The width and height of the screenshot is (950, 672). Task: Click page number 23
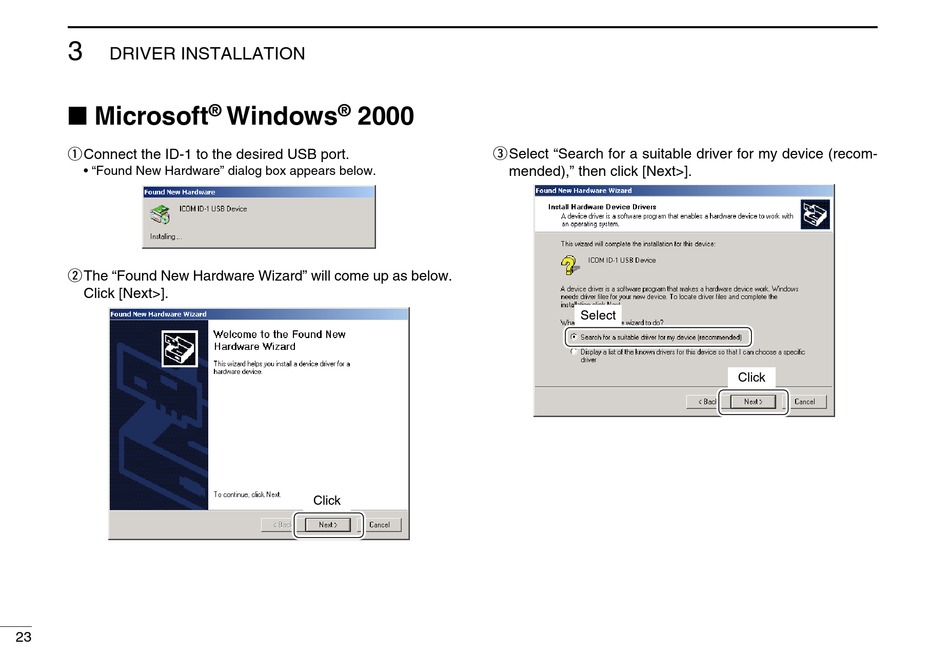23,637
